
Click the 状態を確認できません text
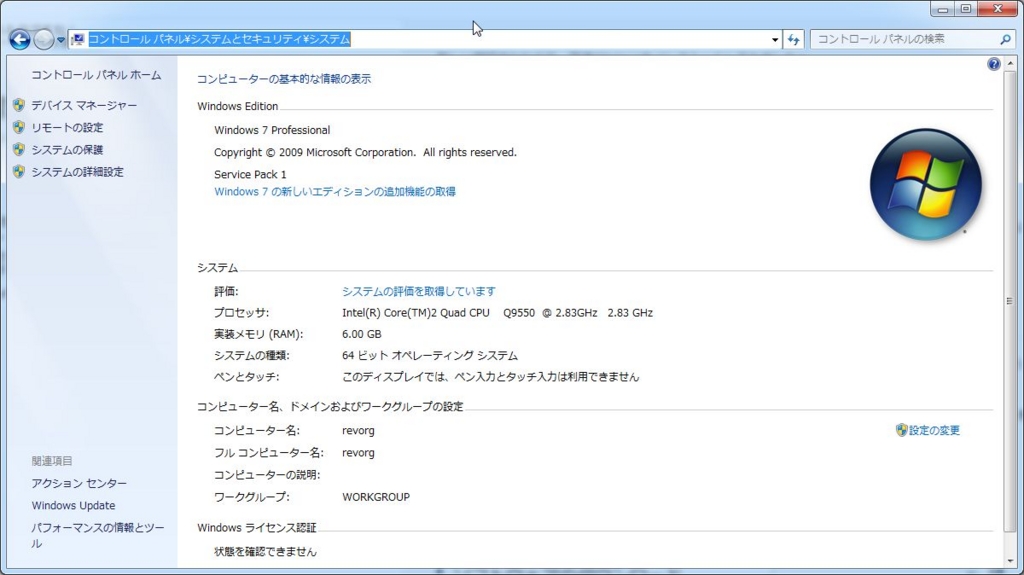coord(265,551)
